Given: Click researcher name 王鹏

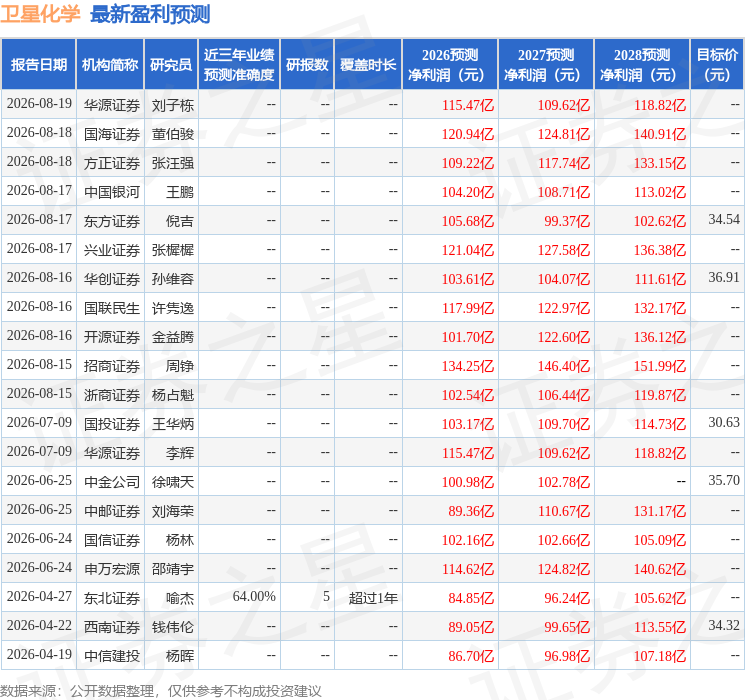Looking at the screenshot, I should pyautogui.click(x=180, y=192).
